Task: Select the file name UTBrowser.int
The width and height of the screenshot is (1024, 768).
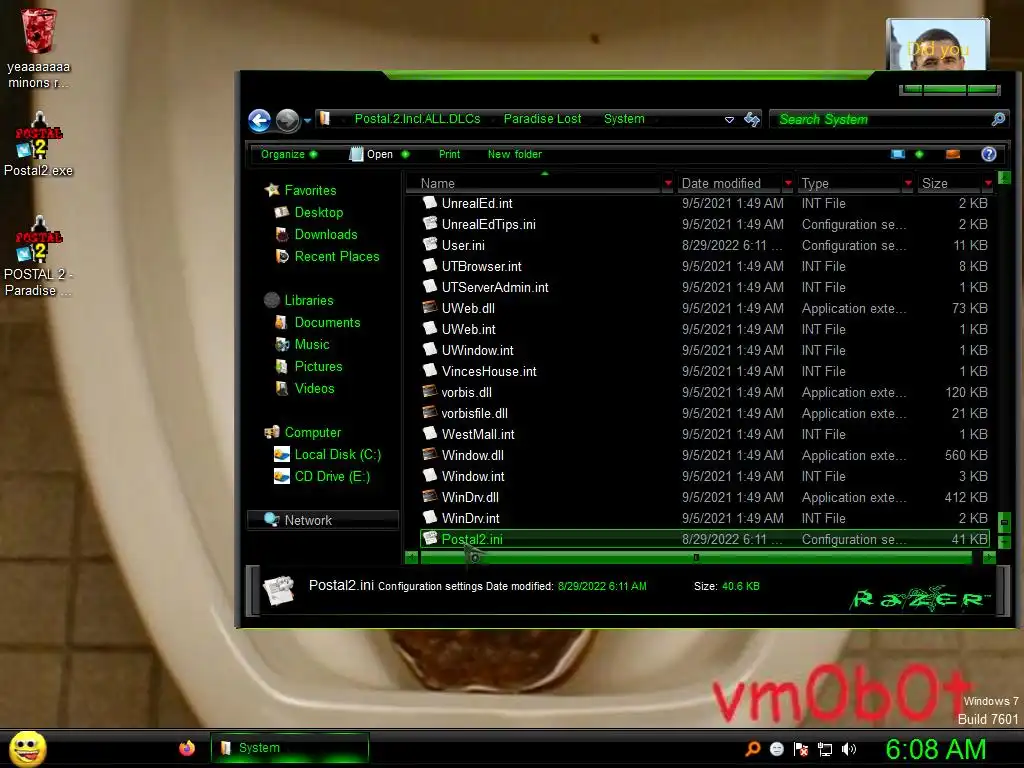Action: tap(481, 266)
